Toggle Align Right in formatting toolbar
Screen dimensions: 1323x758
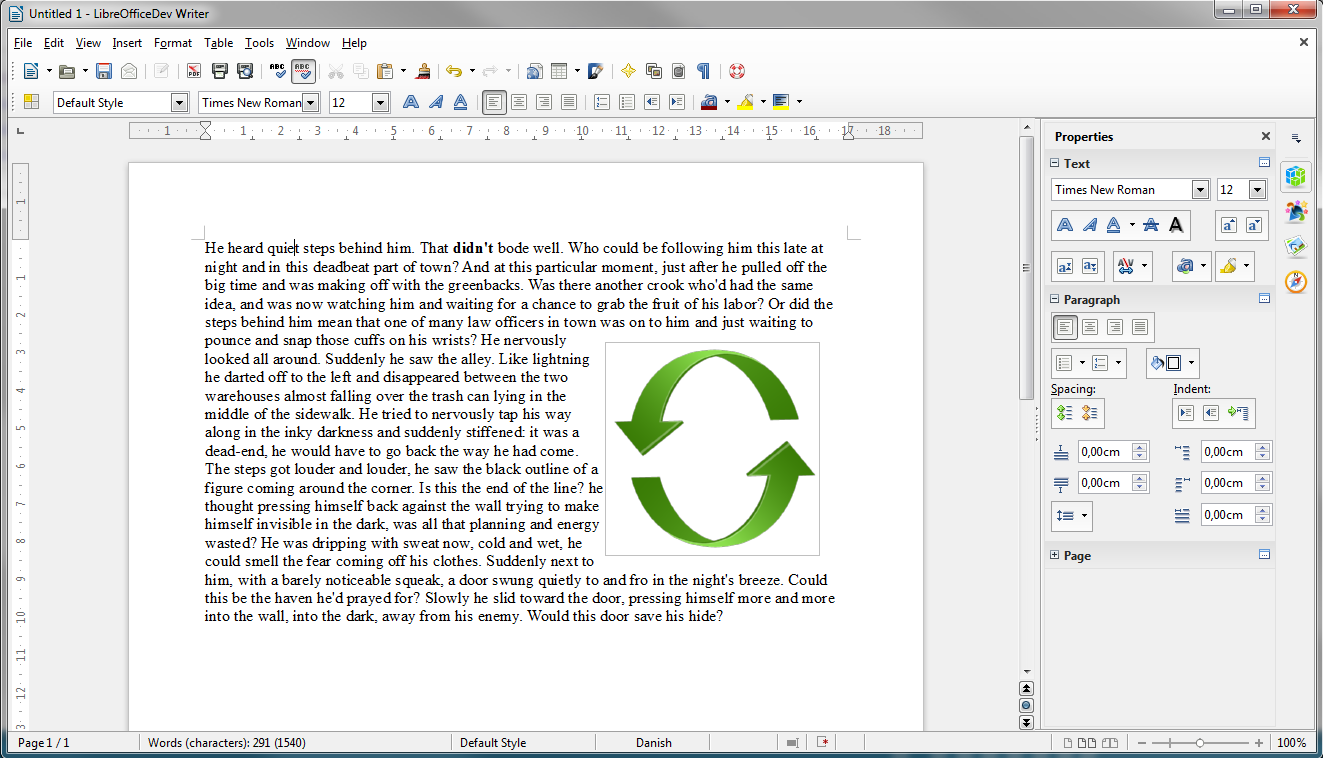544,102
